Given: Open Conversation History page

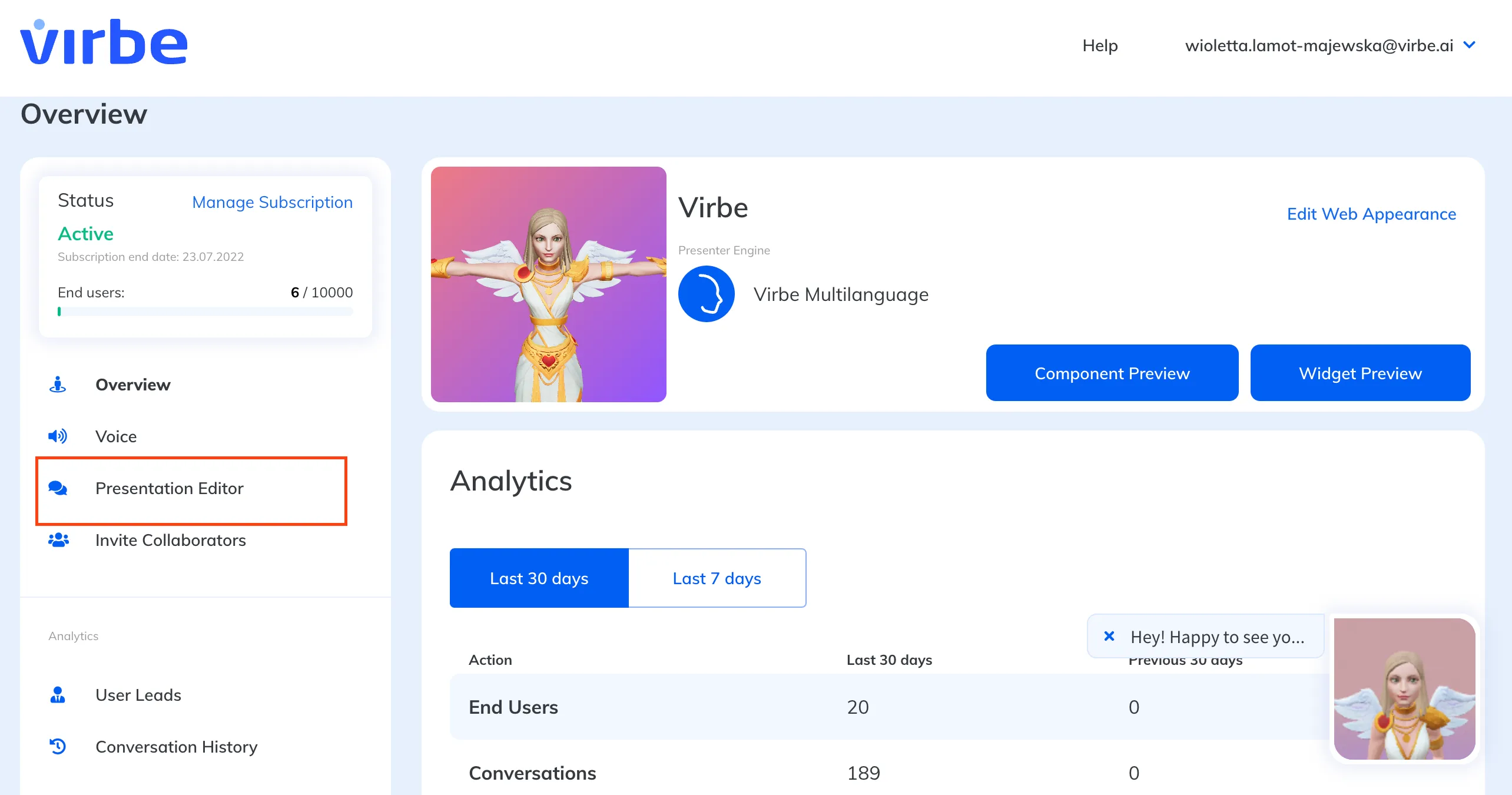Looking at the screenshot, I should (177, 747).
